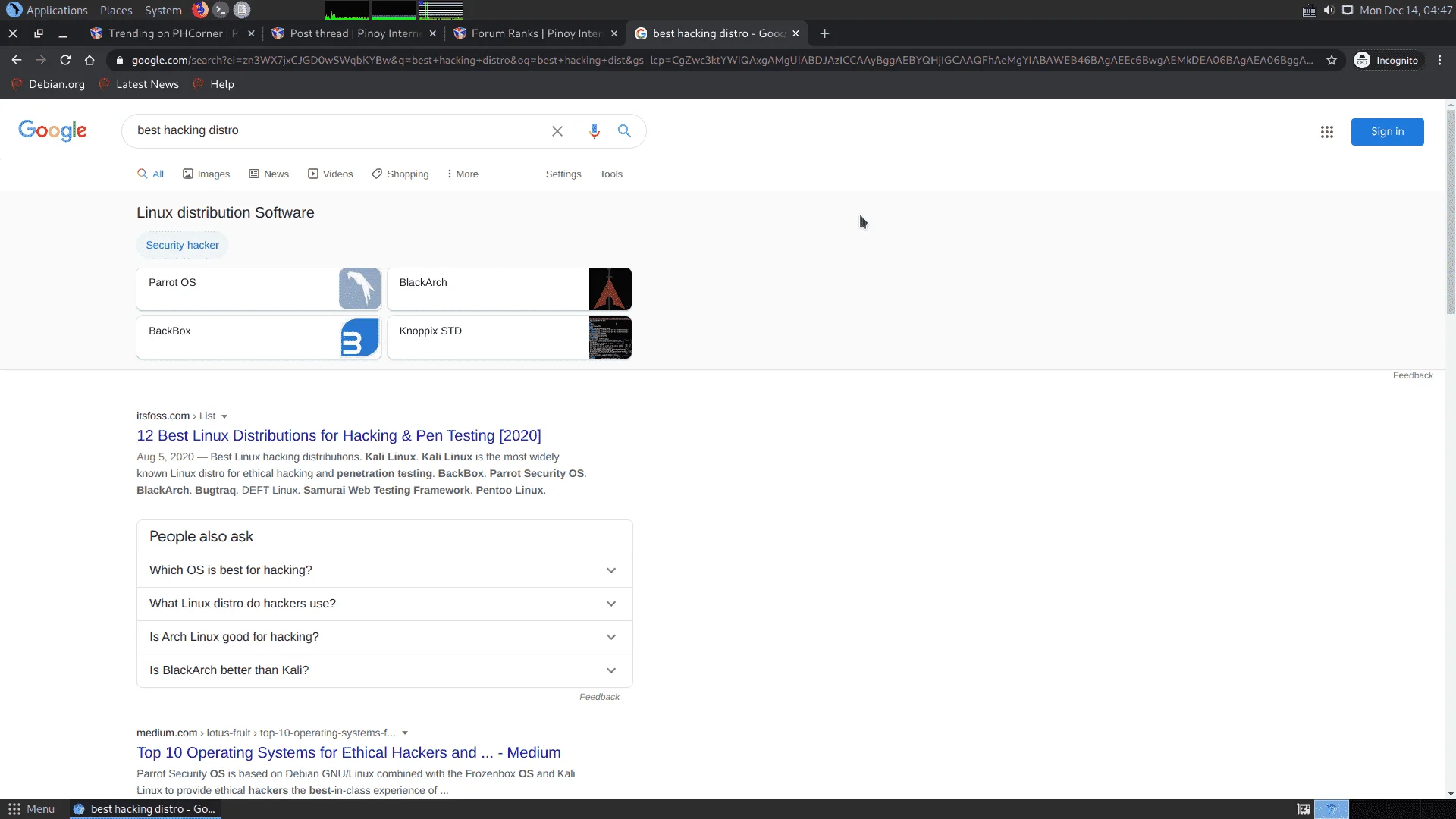Close the Post thread tab
This screenshot has height=819, width=1456.
tap(432, 33)
